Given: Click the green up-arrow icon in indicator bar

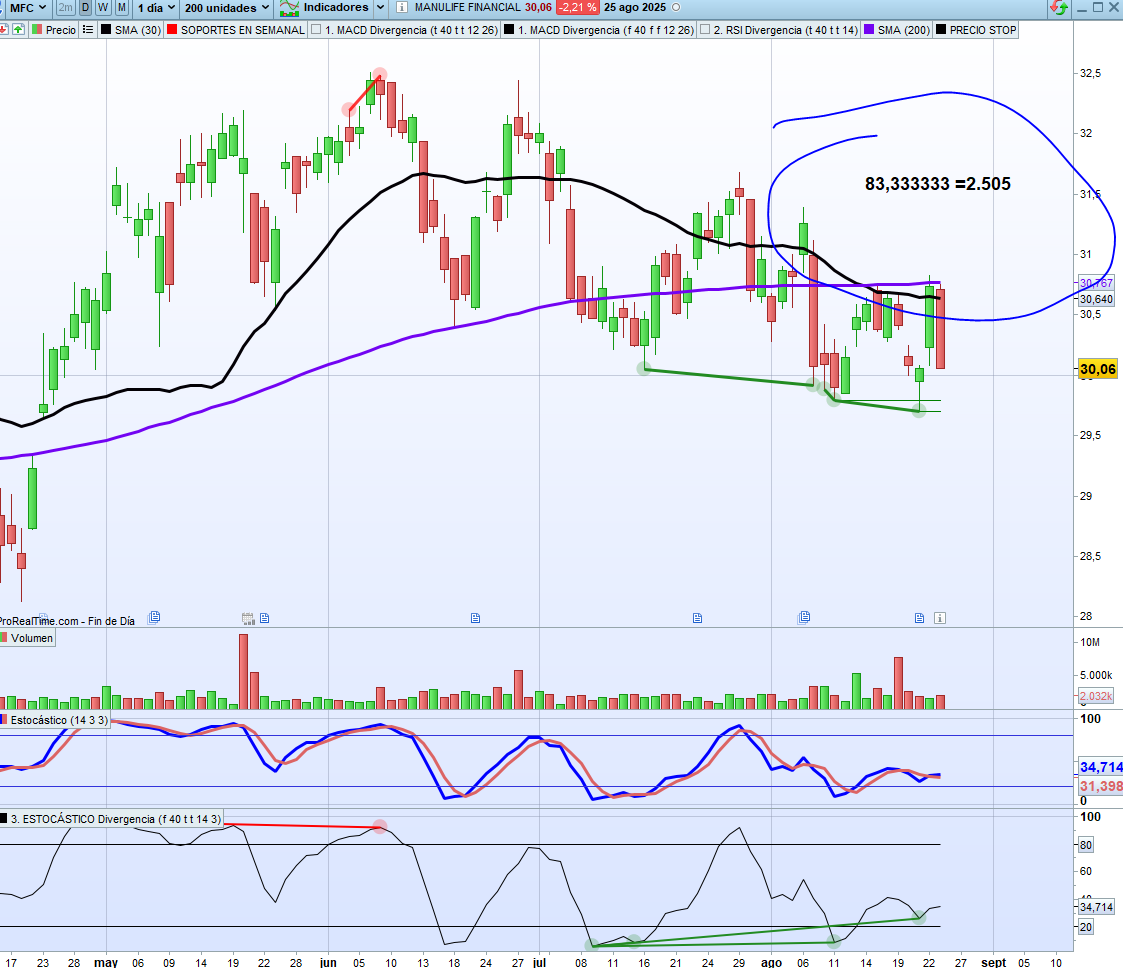Looking at the screenshot, I should [18, 29].
